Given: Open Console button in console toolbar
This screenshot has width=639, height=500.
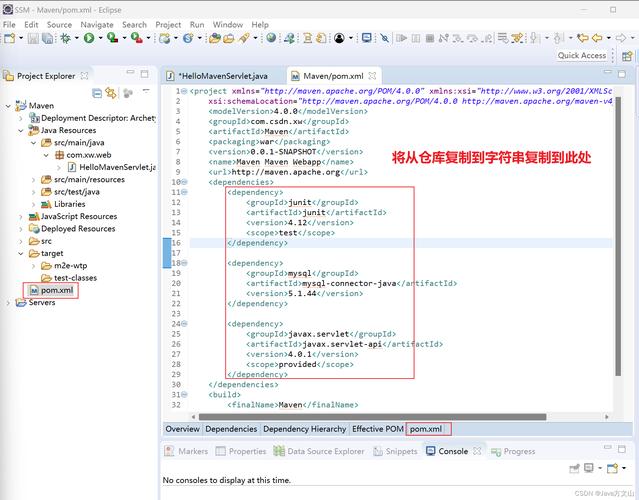Looking at the screenshot, I should point(613,468).
